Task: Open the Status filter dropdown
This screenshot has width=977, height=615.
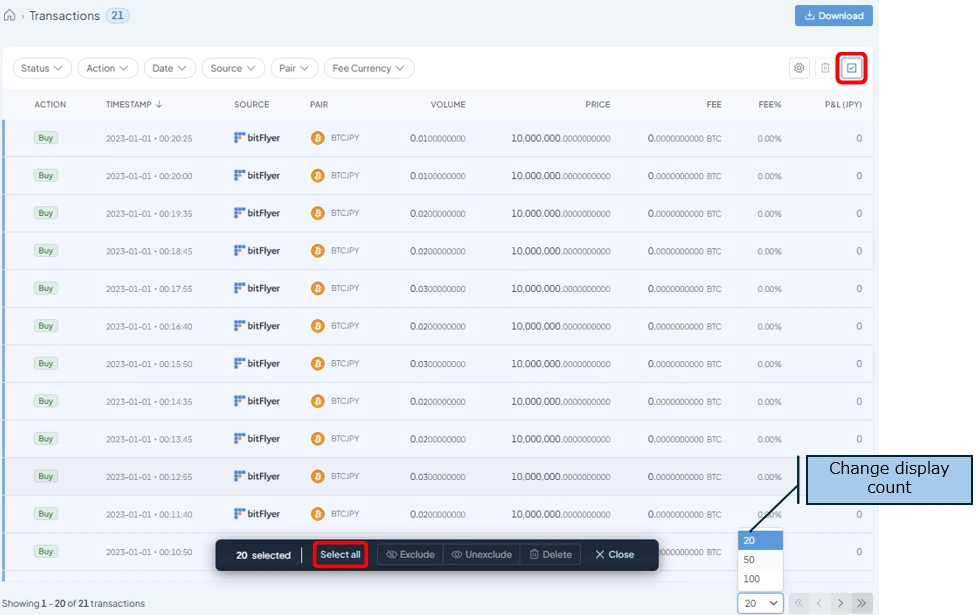Action: [x=42, y=68]
